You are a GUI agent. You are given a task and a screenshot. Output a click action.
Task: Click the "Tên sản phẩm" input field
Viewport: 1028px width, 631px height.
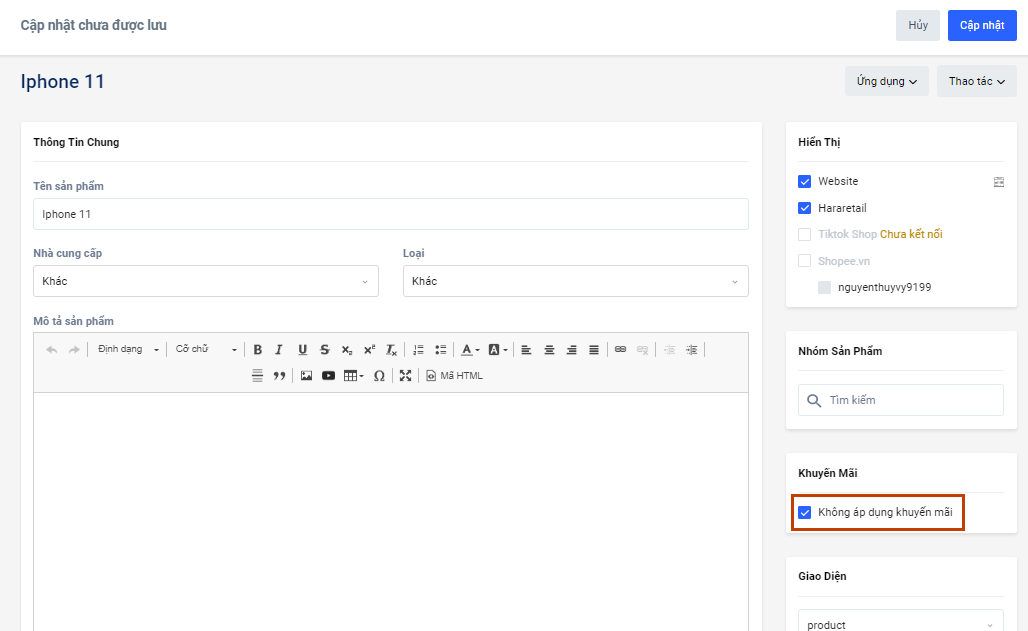pyautogui.click(x=390, y=214)
